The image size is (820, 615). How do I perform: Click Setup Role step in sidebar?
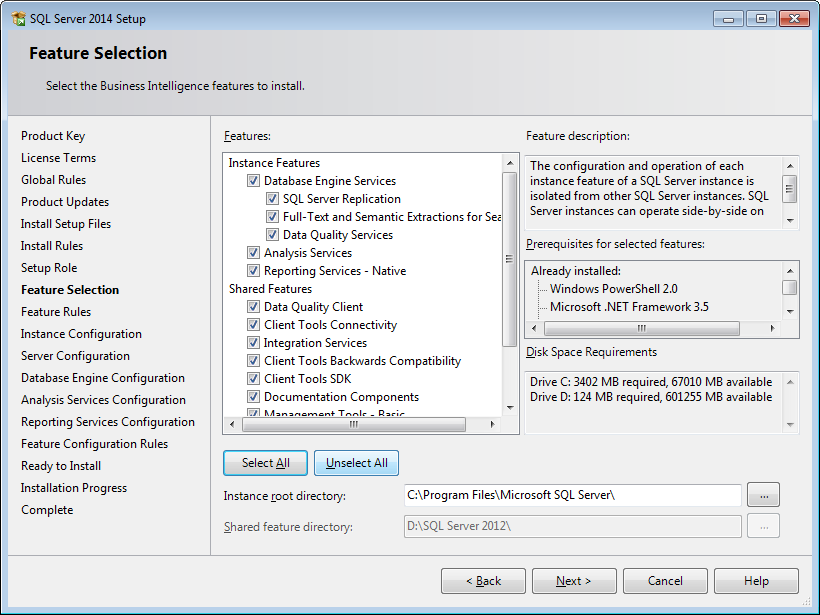tap(49, 268)
